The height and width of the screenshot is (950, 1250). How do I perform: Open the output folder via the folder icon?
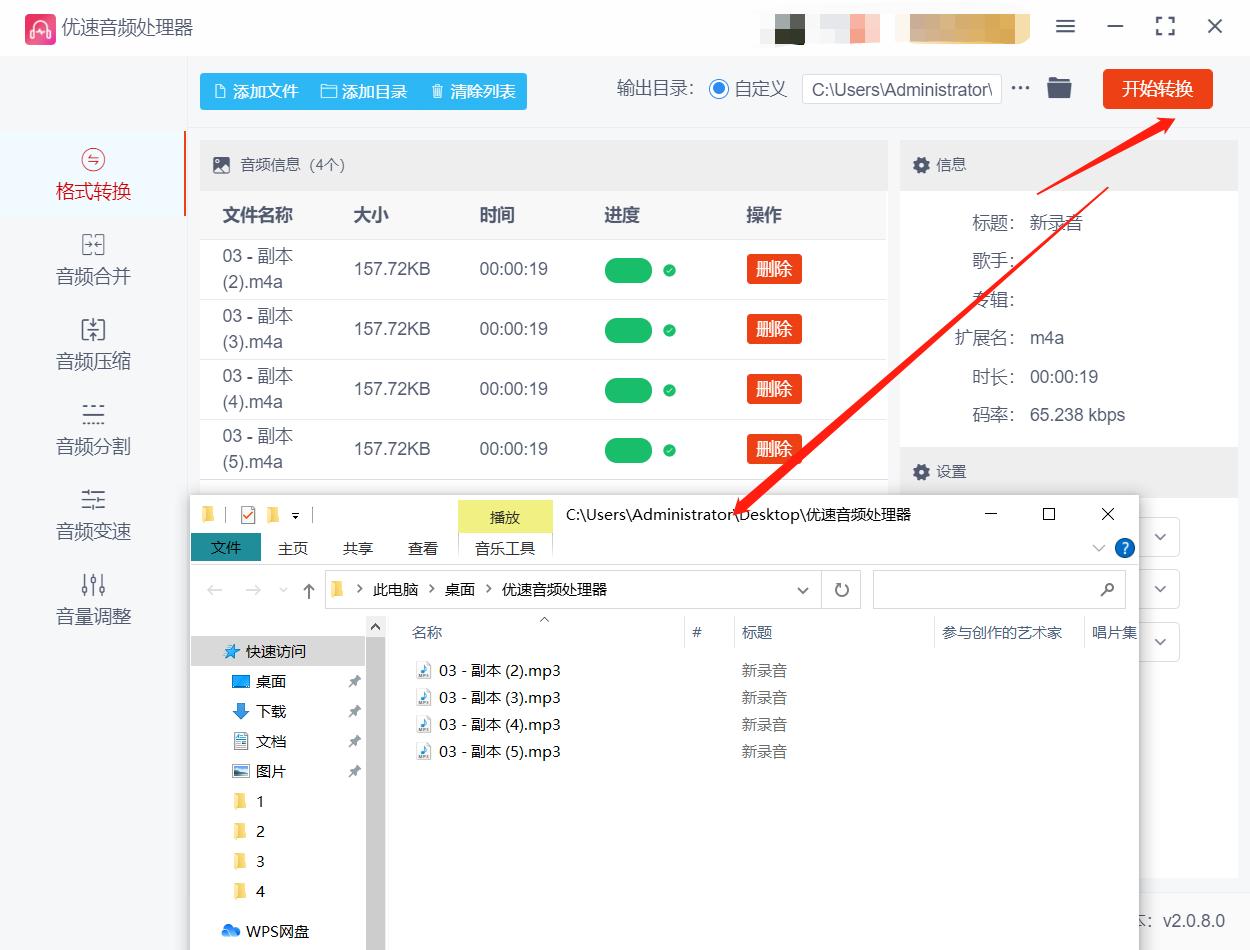click(1059, 88)
